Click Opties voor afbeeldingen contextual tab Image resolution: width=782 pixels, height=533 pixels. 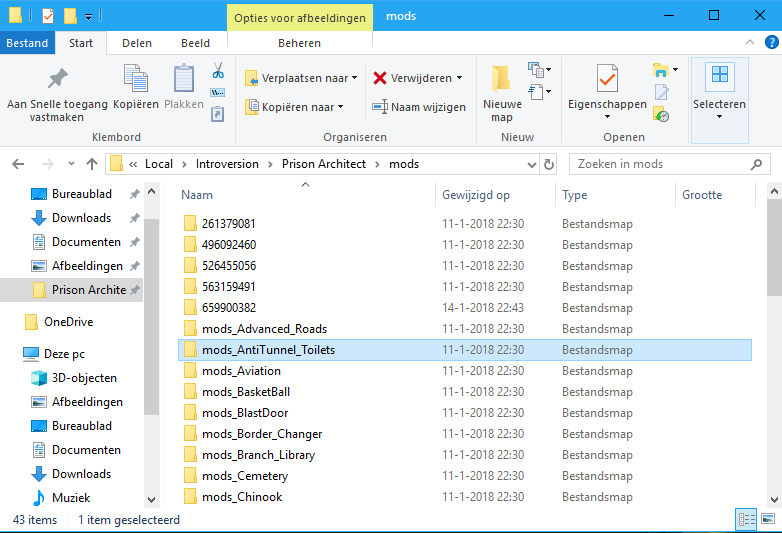point(300,18)
